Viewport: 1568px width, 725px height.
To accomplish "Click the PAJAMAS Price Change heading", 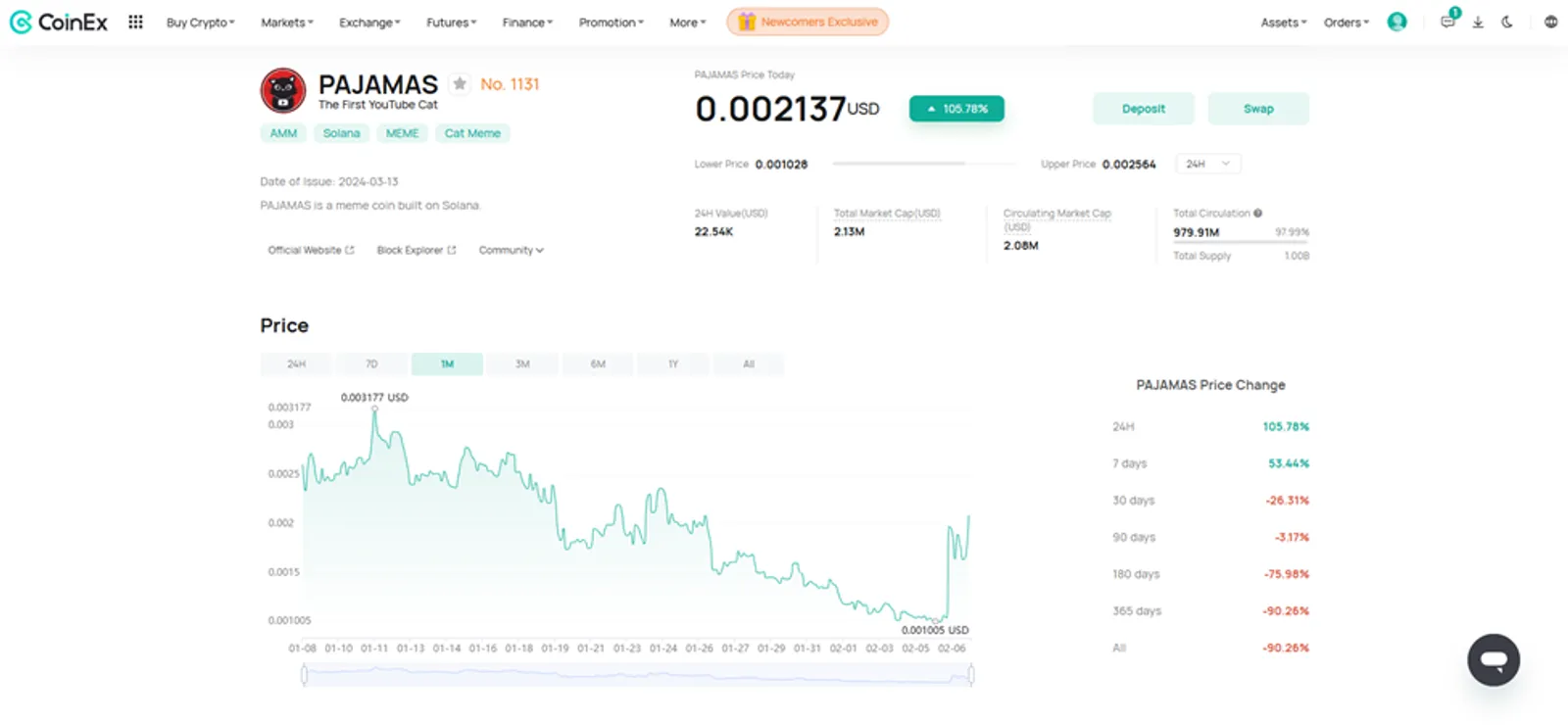I will tap(1210, 385).
